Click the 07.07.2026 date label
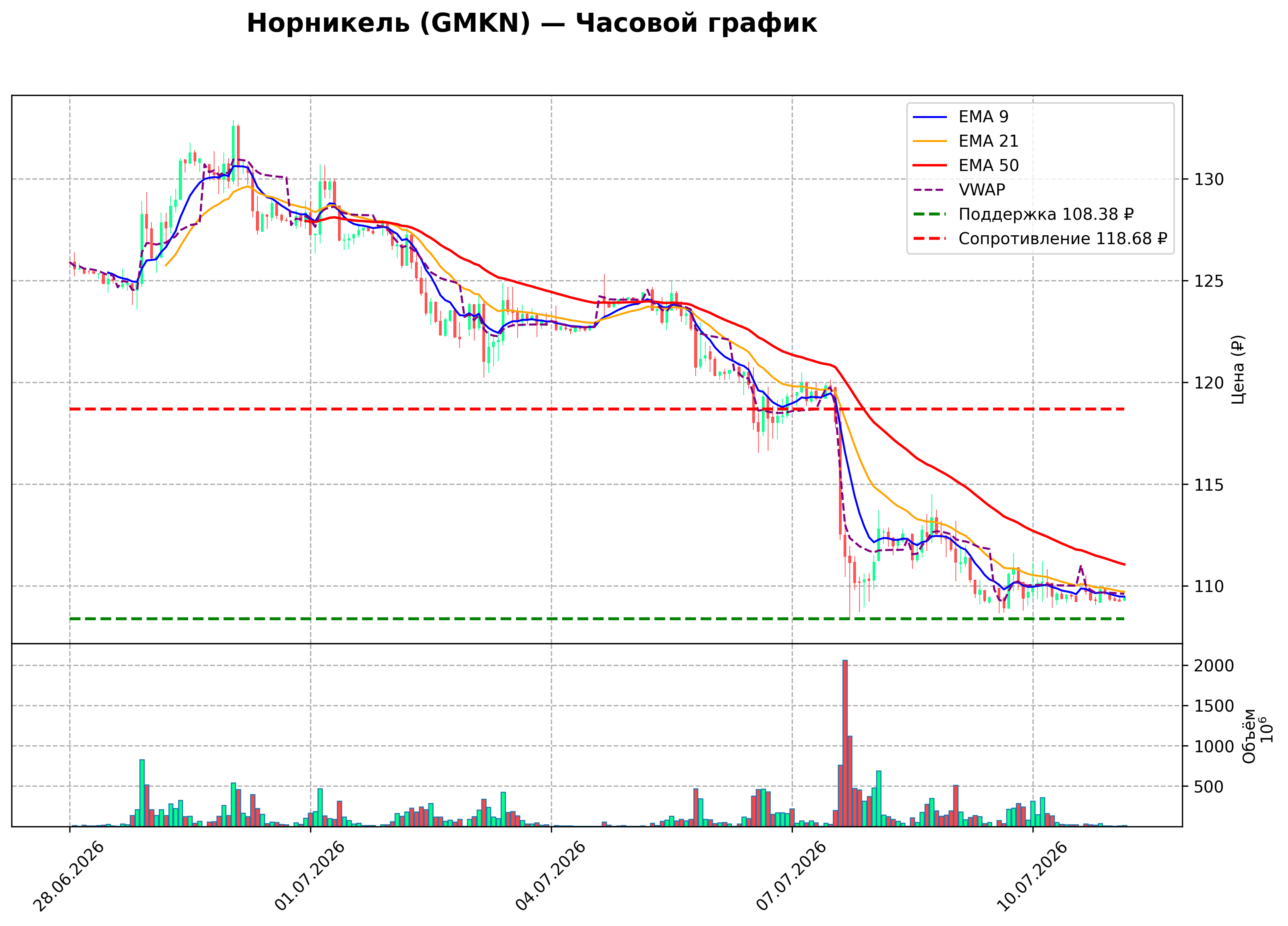The width and height of the screenshot is (1288, 926). [x=791, y=876]
